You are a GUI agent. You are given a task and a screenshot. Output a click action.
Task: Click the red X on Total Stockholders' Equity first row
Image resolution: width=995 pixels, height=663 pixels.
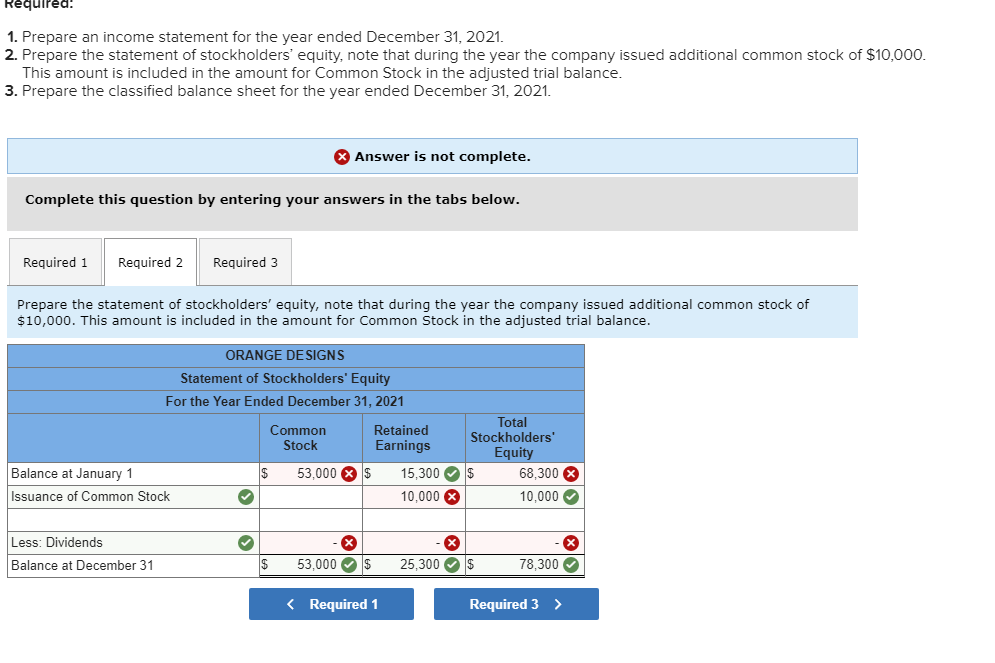pos(570,473)
